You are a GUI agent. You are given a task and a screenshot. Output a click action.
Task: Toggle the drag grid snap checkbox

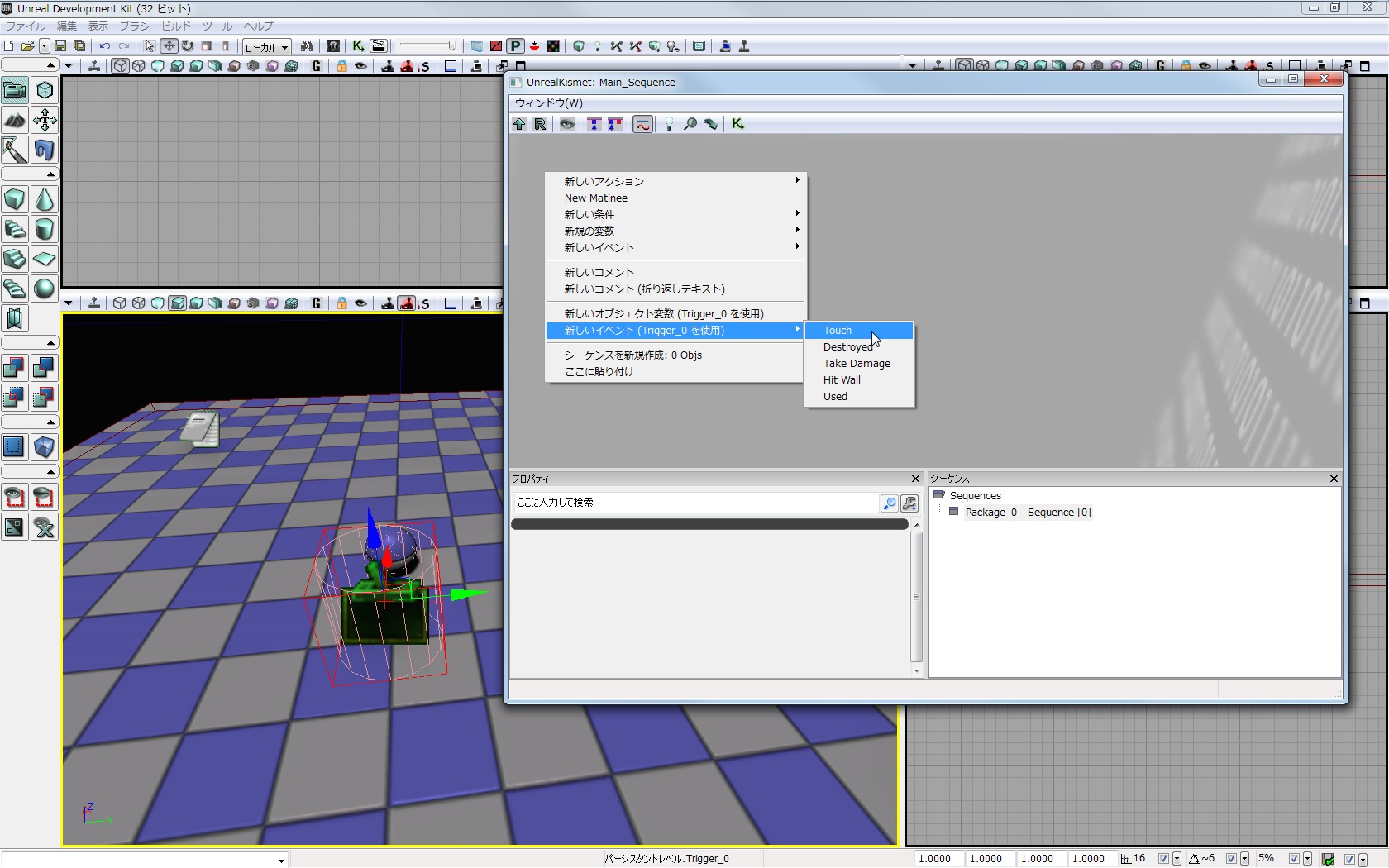click(x=1163, y=859)
